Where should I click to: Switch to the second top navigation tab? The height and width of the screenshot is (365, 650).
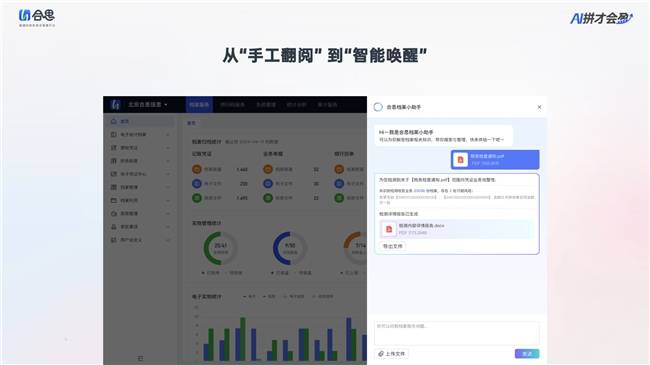coord(232,105)
